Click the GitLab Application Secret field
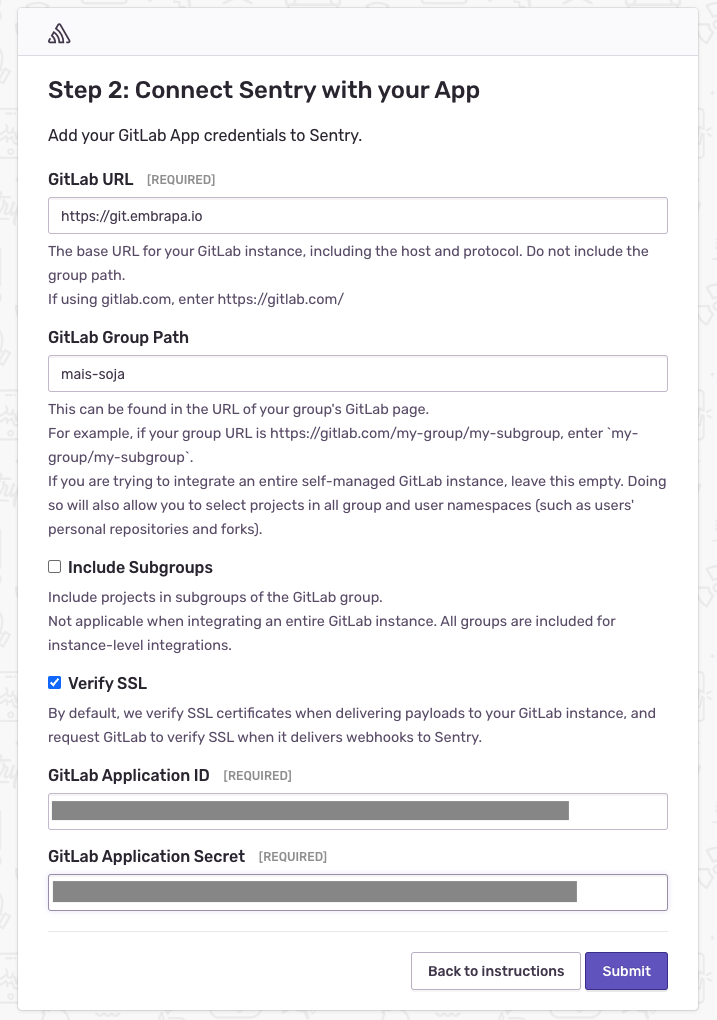The image size is (717, 1020). click(358, 892)
